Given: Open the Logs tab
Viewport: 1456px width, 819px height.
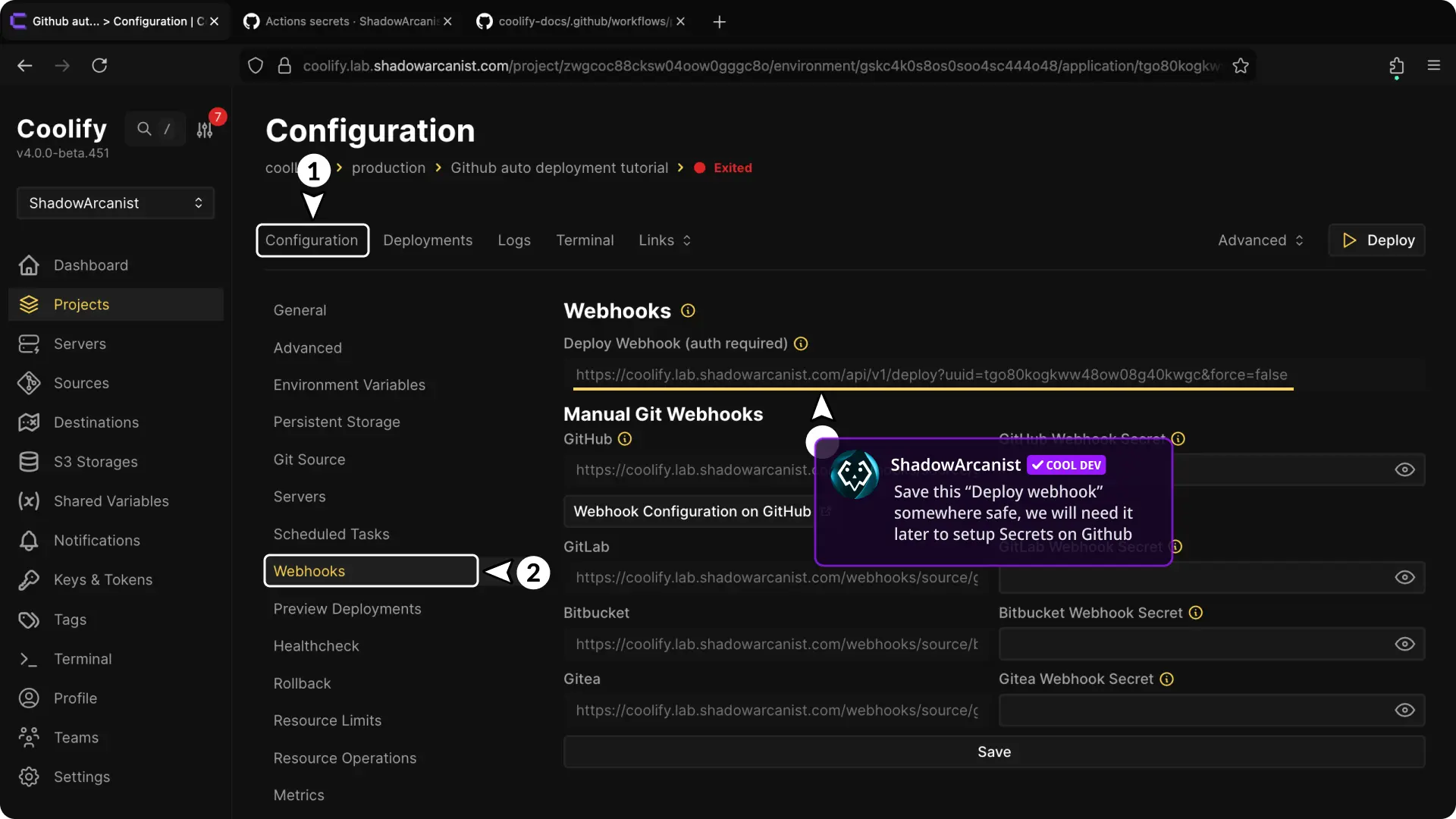Looking at the screenshot, I should pos(514,240).
